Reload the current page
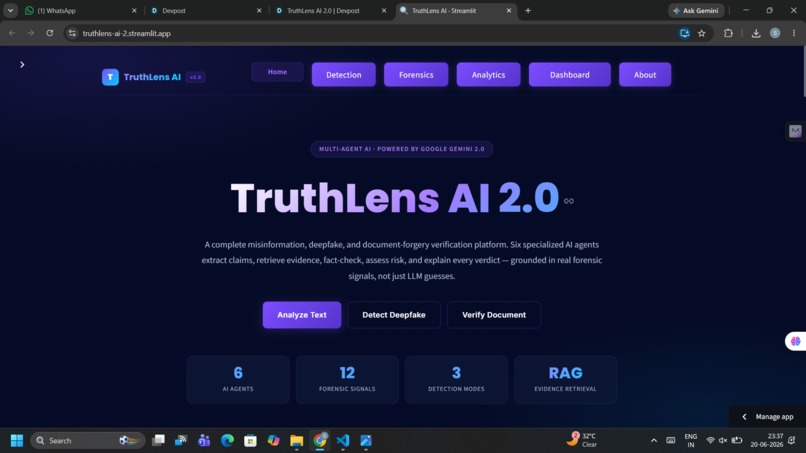806x453 pixels. point(49,33)
